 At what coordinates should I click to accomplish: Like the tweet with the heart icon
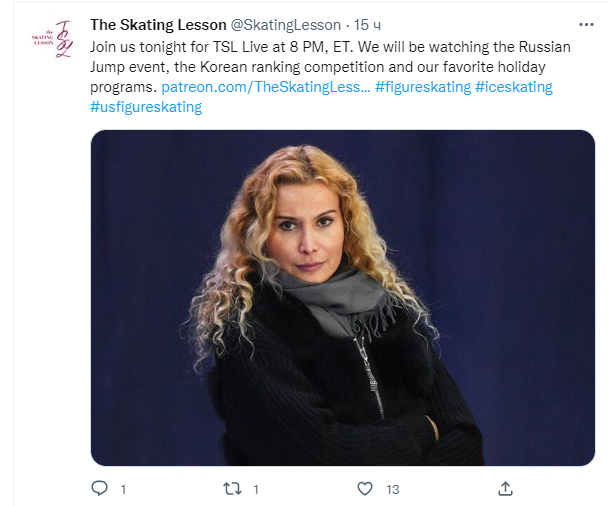(366, 489)
